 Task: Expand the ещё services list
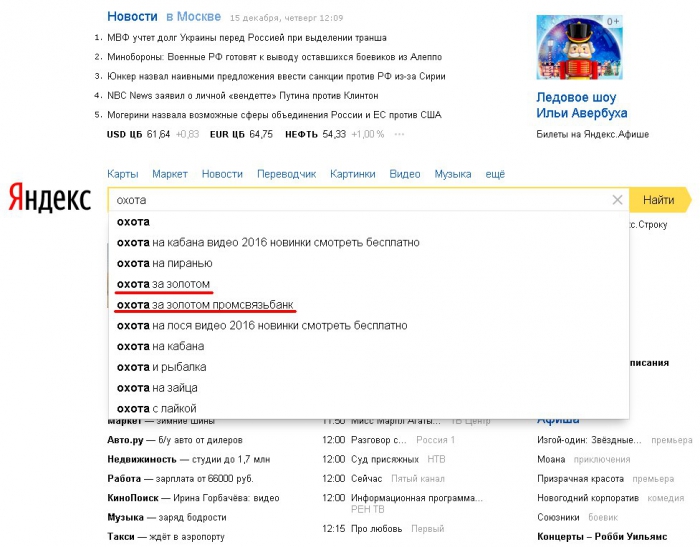click(495, 174)
